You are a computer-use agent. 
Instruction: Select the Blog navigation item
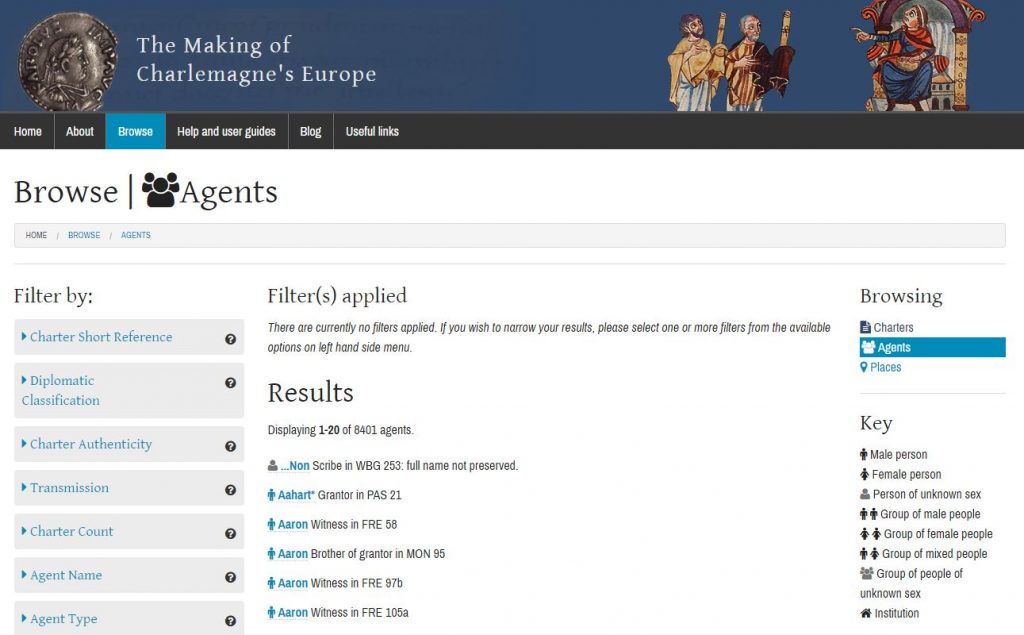click(310, 131)
